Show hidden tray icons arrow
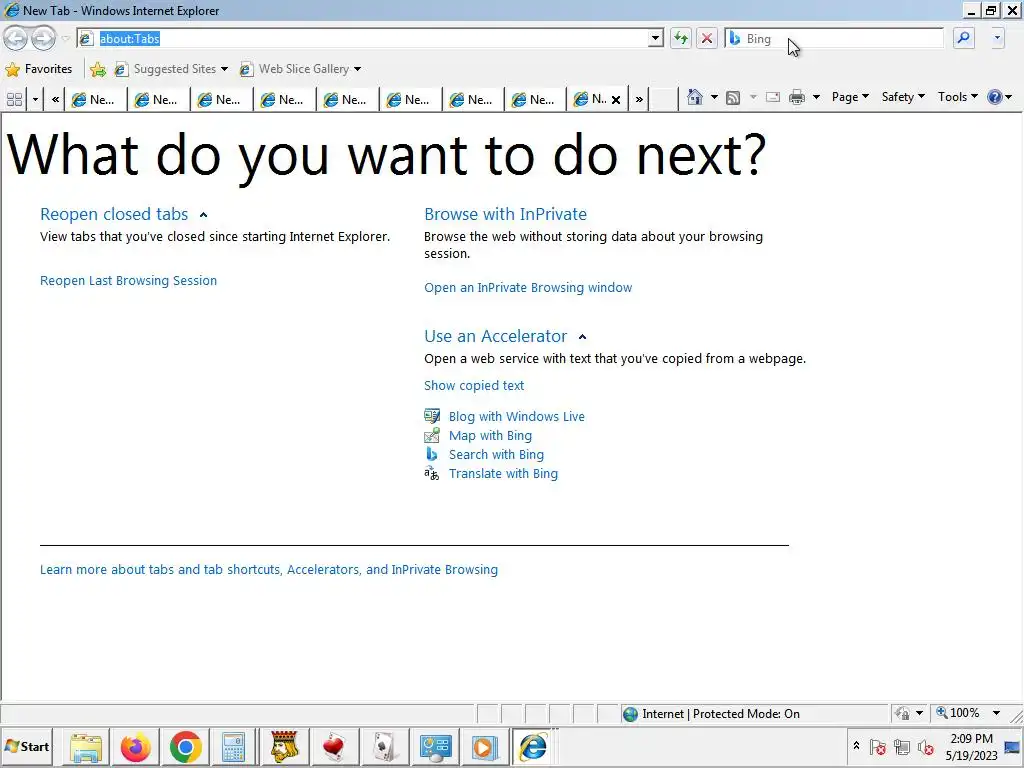Image resolution: width=1024 pixels, height=768 pixels. coord(856,745)
